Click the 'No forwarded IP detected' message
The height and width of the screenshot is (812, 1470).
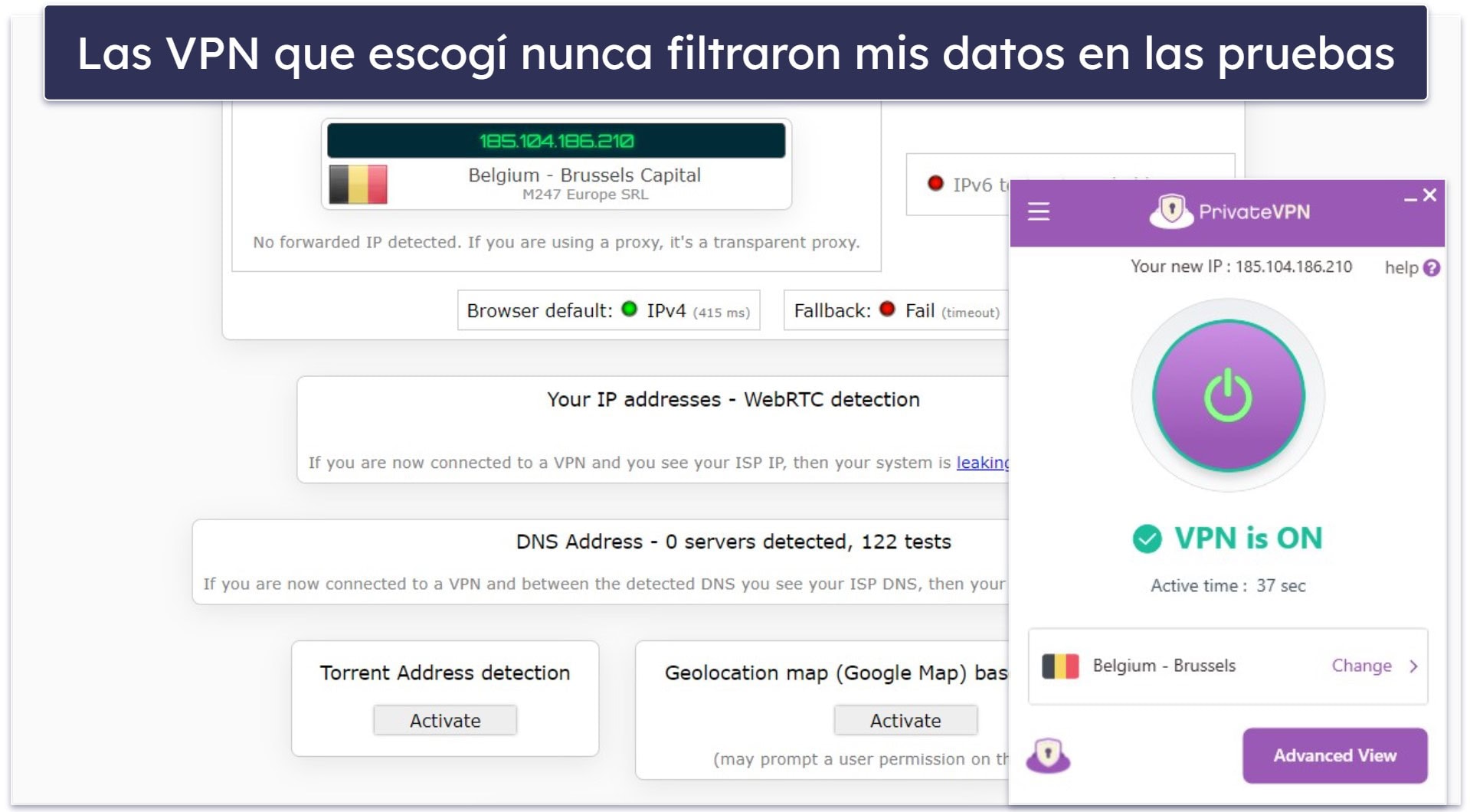556,242
